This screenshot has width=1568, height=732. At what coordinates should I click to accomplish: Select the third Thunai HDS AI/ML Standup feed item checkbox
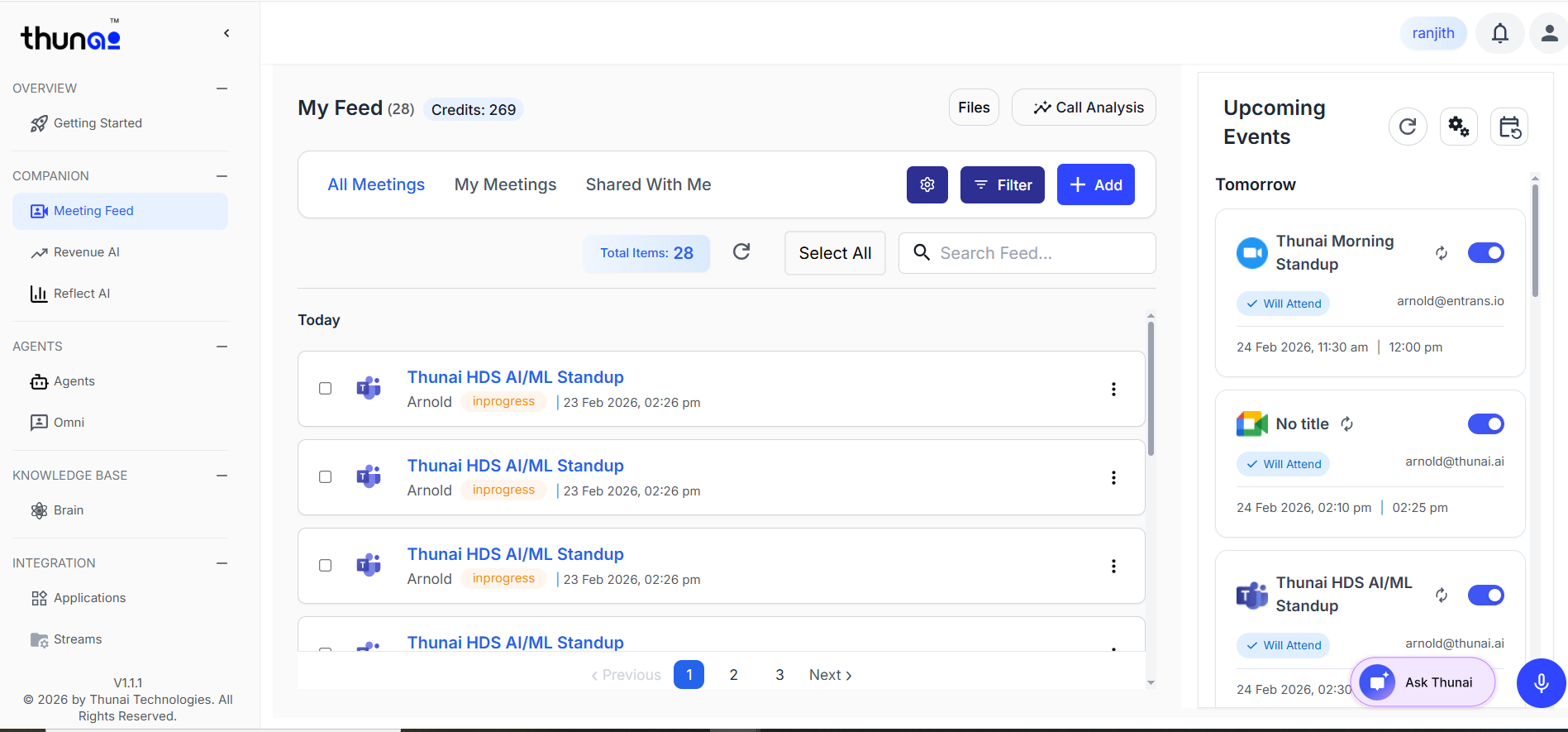[x=326, y=566]
